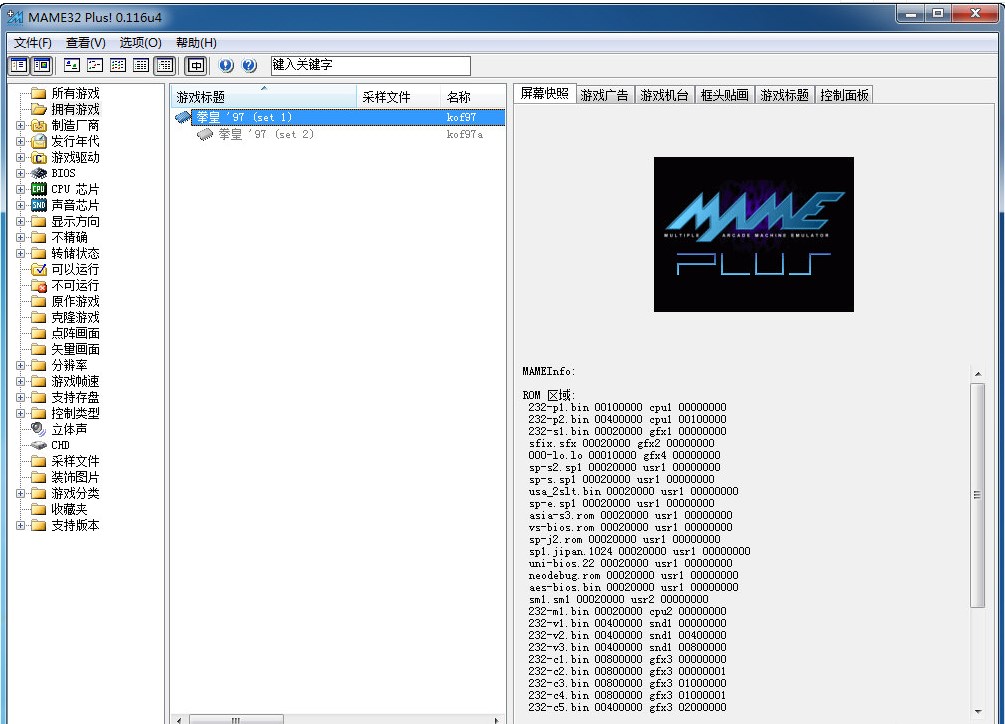Viewport: 1005px width, 724px height.
Task: Expand the 游戏驱动 tree node
Action: (21, 158)
